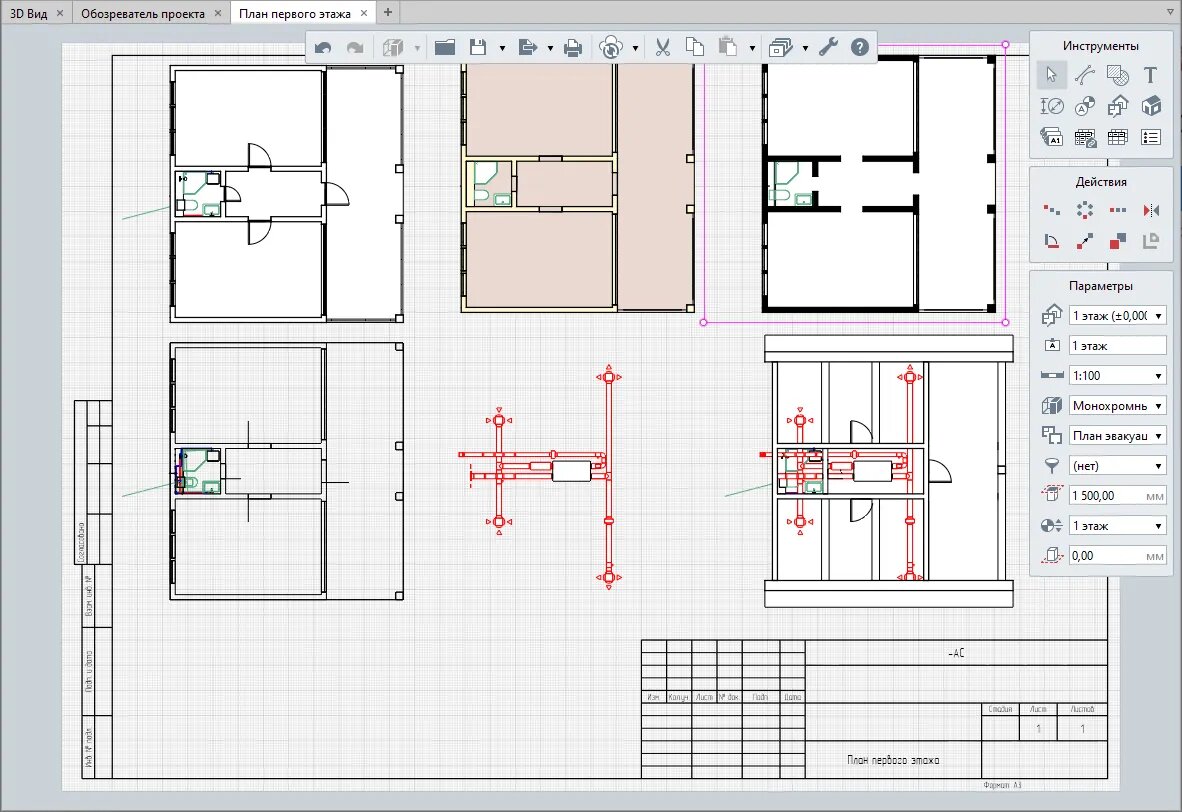Open the (нет) filter dropdown
Image resolution: width=1182 pixels, height=812 pixels.
tap(1117, 466)
